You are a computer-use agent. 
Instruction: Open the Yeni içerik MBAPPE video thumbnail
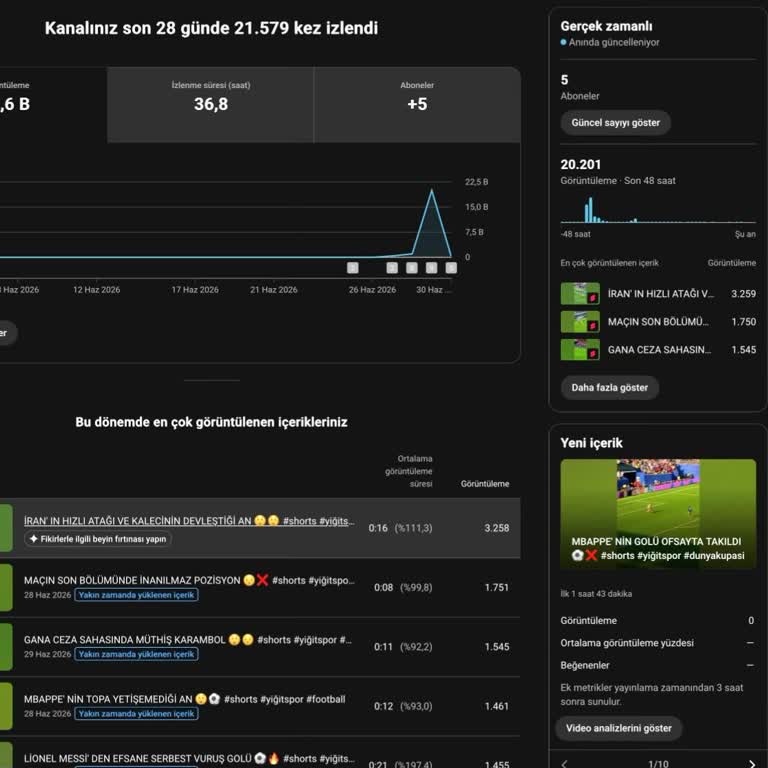[x=658, y=514]
